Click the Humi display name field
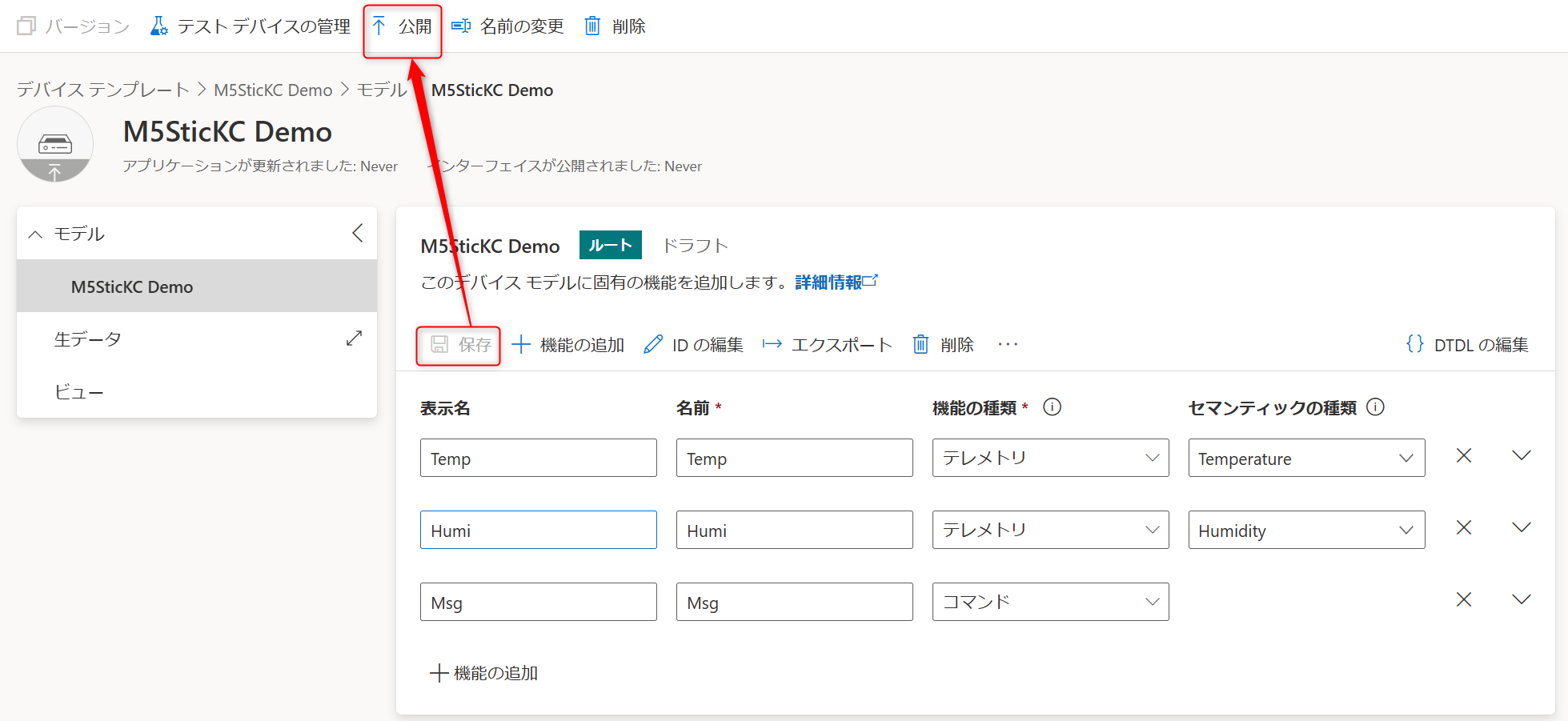 coord(539,530)
